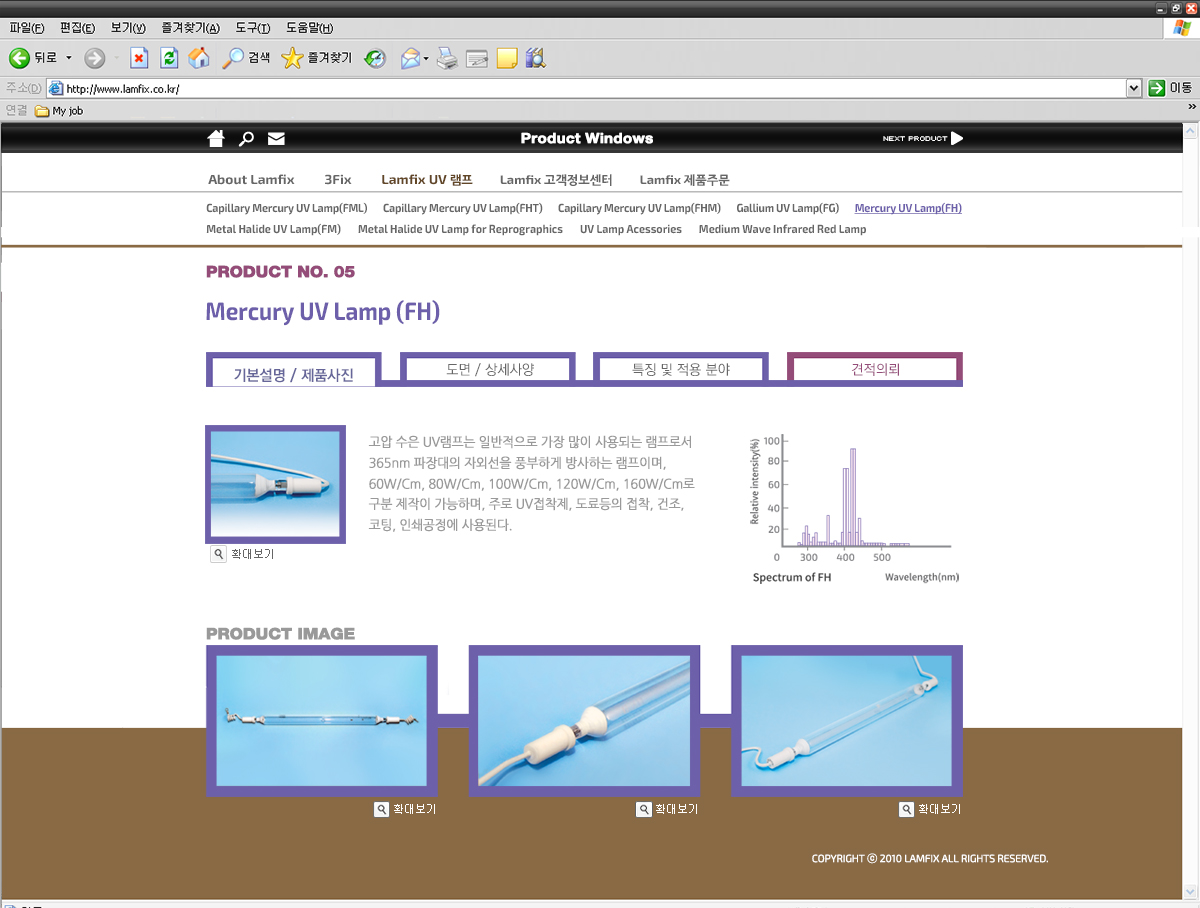This screenshot has width=1200, height=908.
Task: Click the envelope contact icon in header
Action: 276,139
